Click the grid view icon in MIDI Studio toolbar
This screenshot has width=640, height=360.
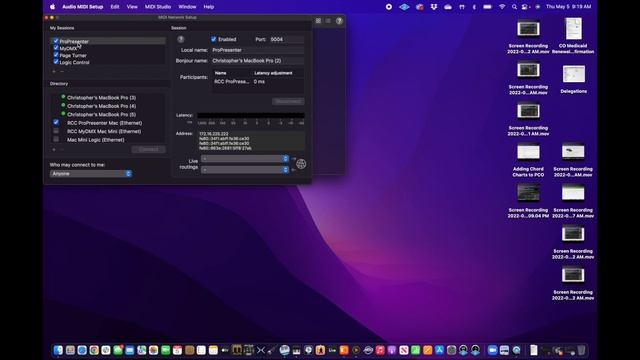(x=318, y=21)
